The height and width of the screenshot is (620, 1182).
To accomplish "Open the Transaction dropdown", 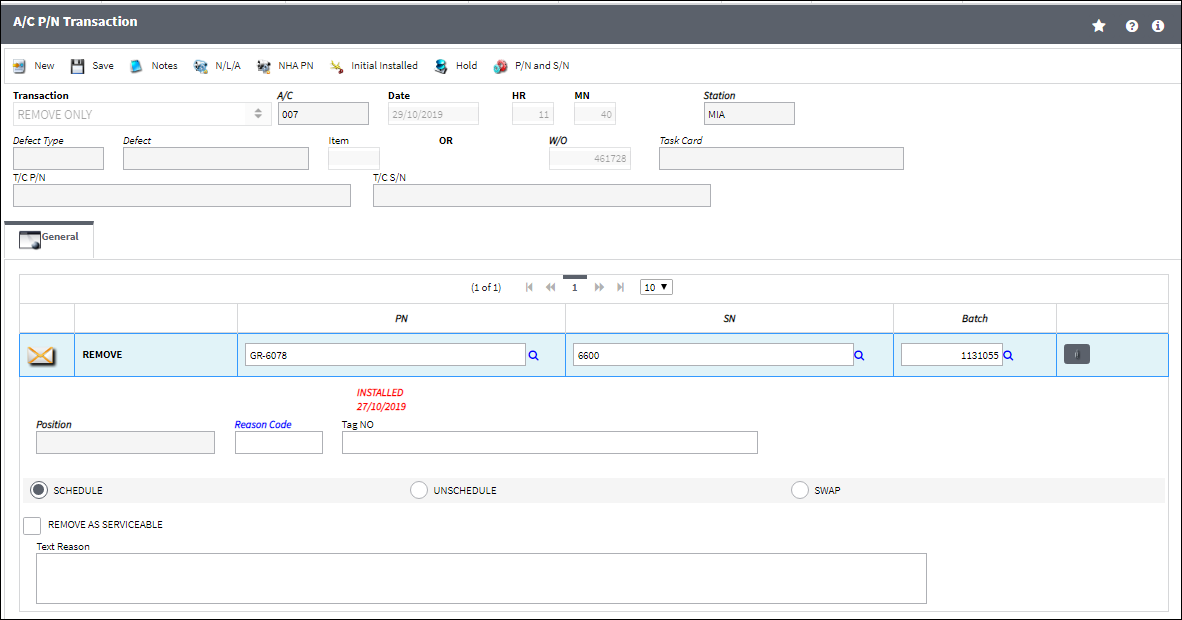I will (142, 114).
